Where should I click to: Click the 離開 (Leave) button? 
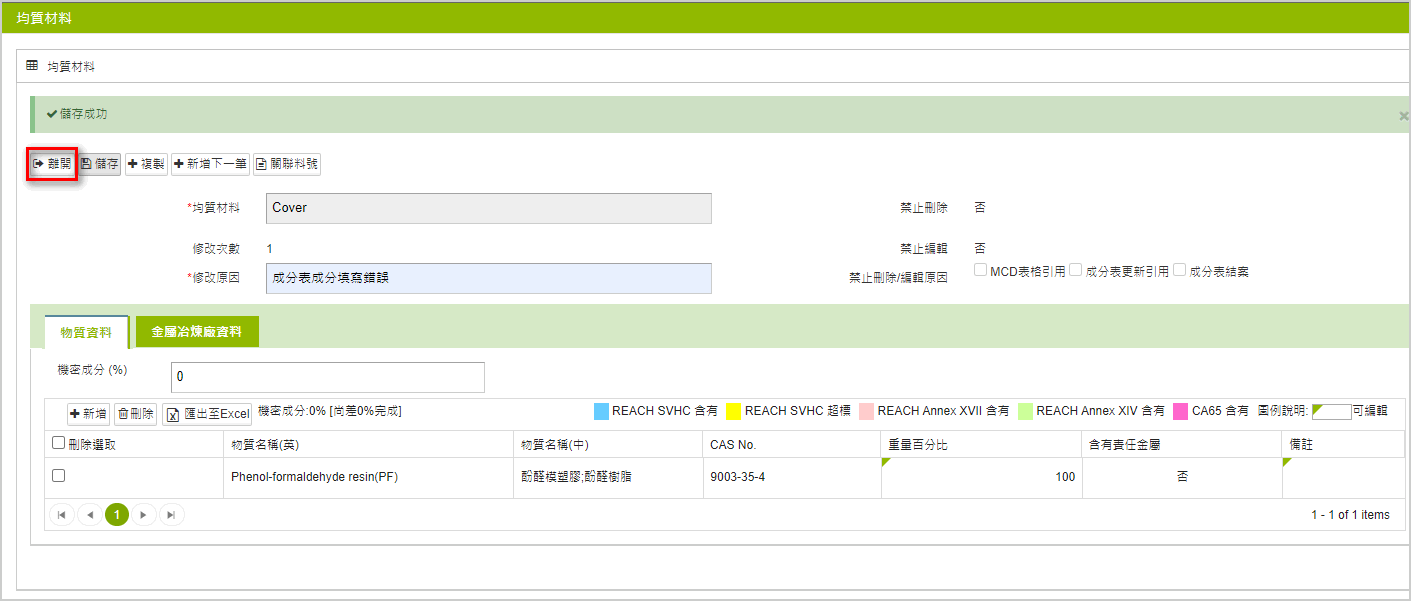pos(52,164)
